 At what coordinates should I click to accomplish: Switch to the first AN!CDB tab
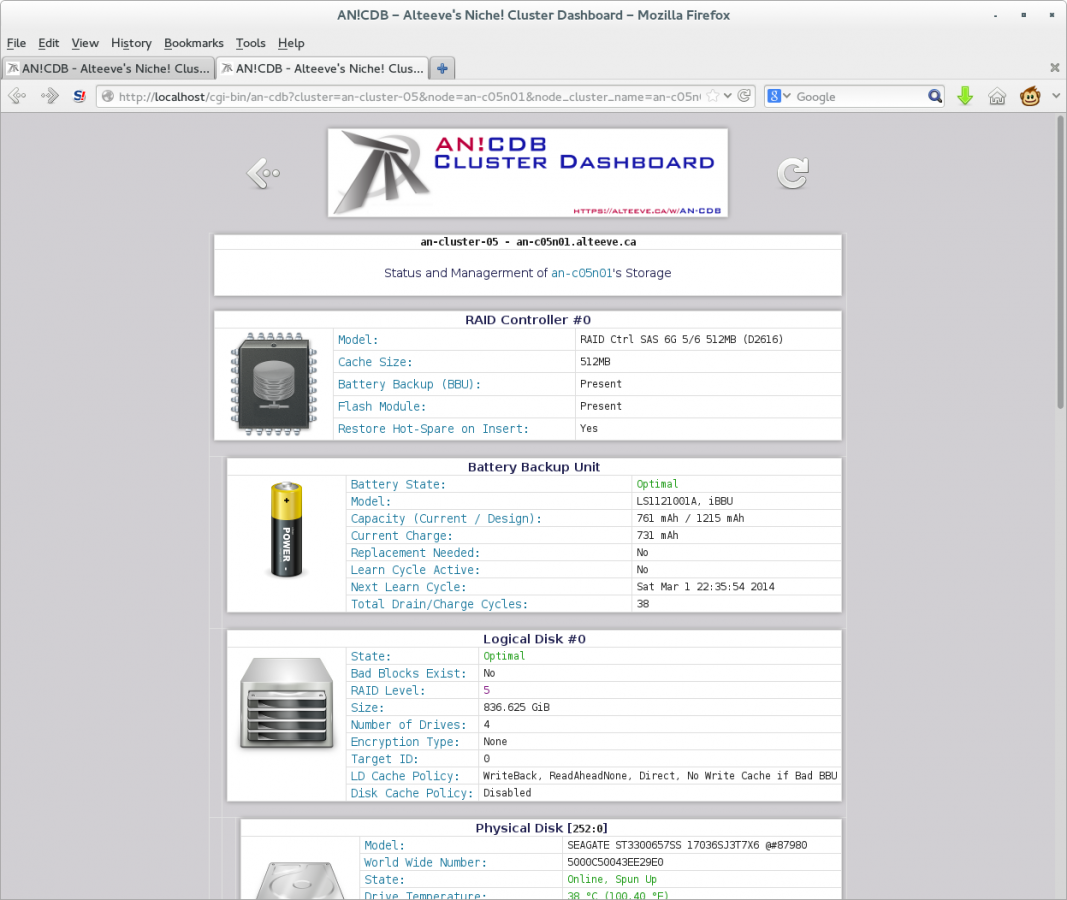pos(108,68)
